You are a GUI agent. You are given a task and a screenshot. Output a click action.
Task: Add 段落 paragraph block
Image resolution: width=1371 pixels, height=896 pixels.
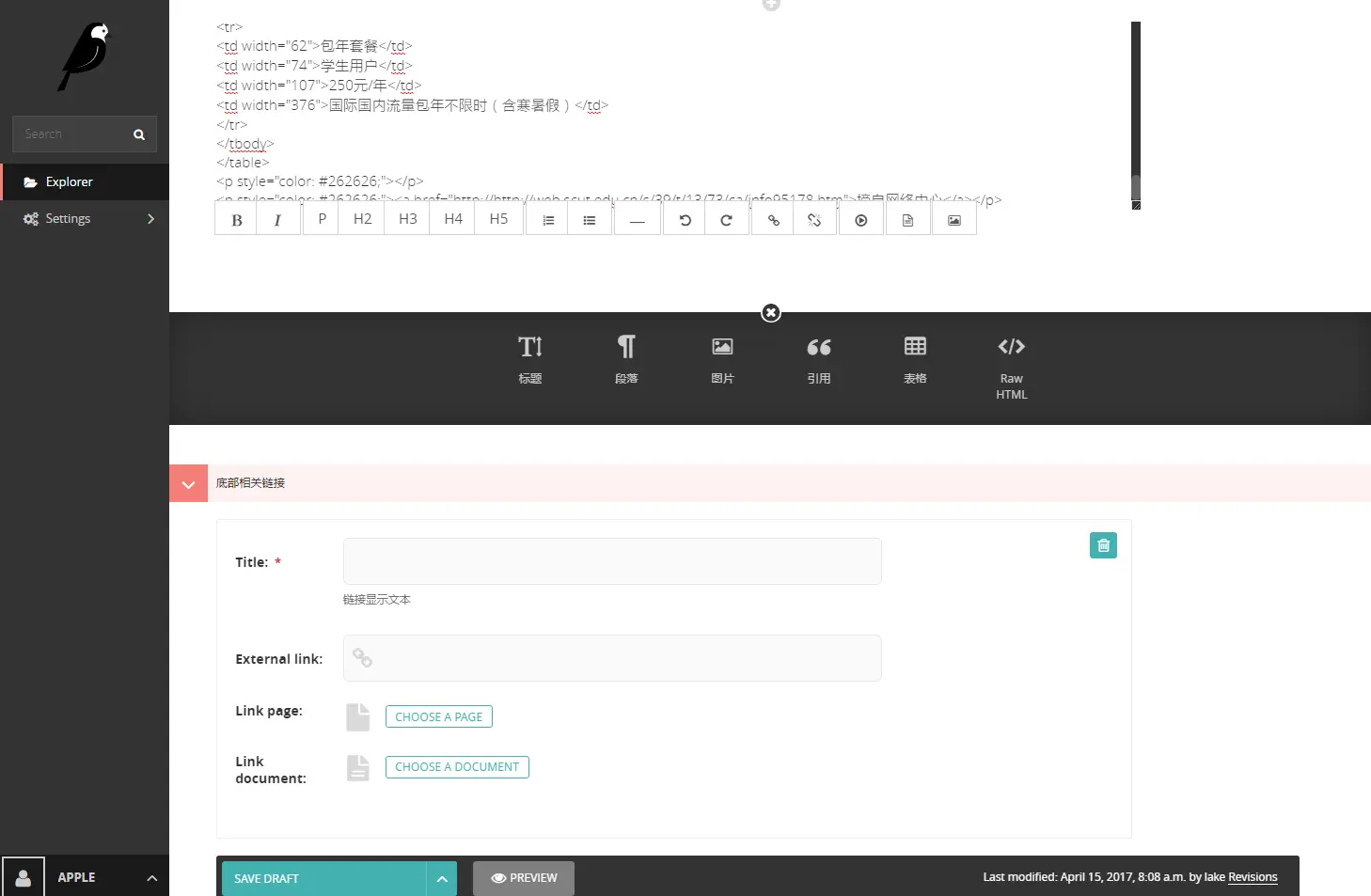click(626, 359)
